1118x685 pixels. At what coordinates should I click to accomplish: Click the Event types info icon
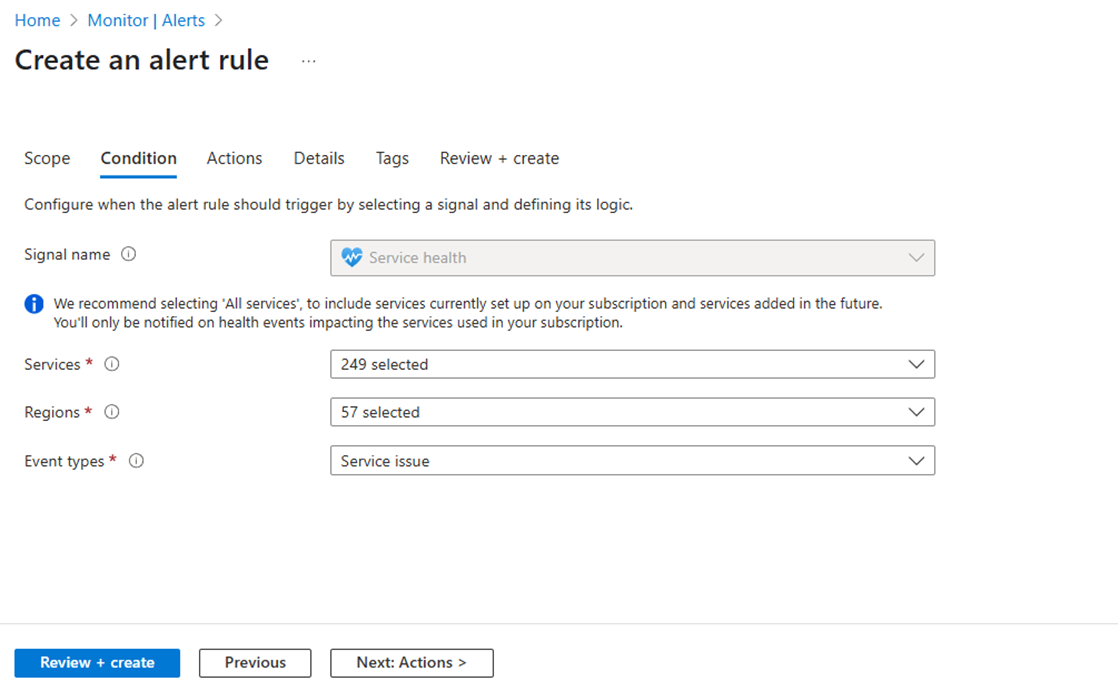pyautogui.click(x=137, y=461)
